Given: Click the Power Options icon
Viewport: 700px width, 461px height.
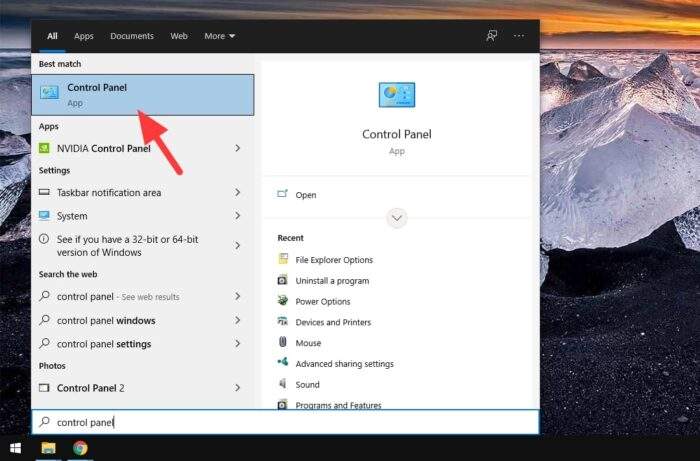Looking at the screenshot, I should 283,300.
